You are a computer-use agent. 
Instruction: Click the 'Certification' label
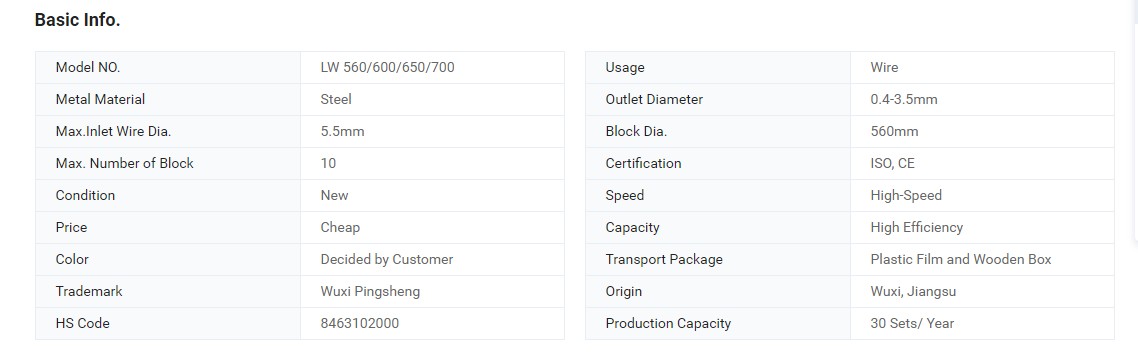click(x=643, y=163)
